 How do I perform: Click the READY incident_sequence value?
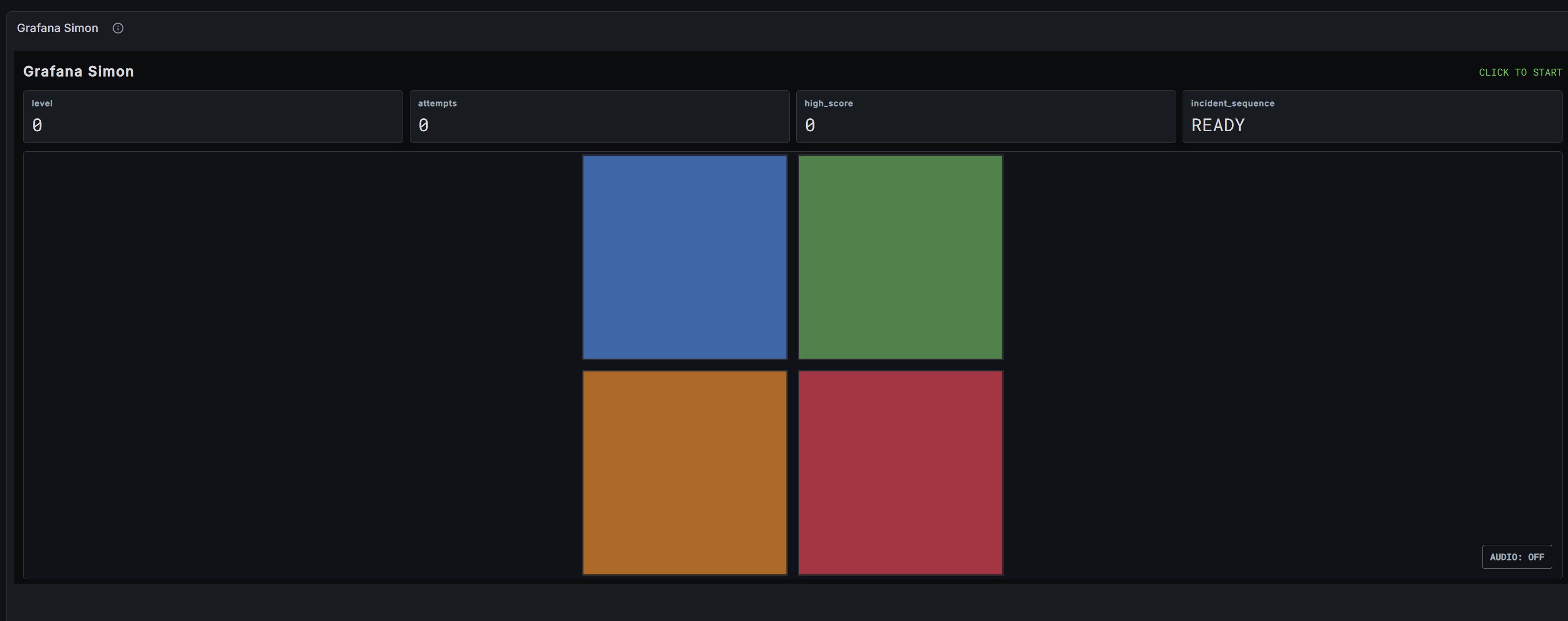(1218, 125)
